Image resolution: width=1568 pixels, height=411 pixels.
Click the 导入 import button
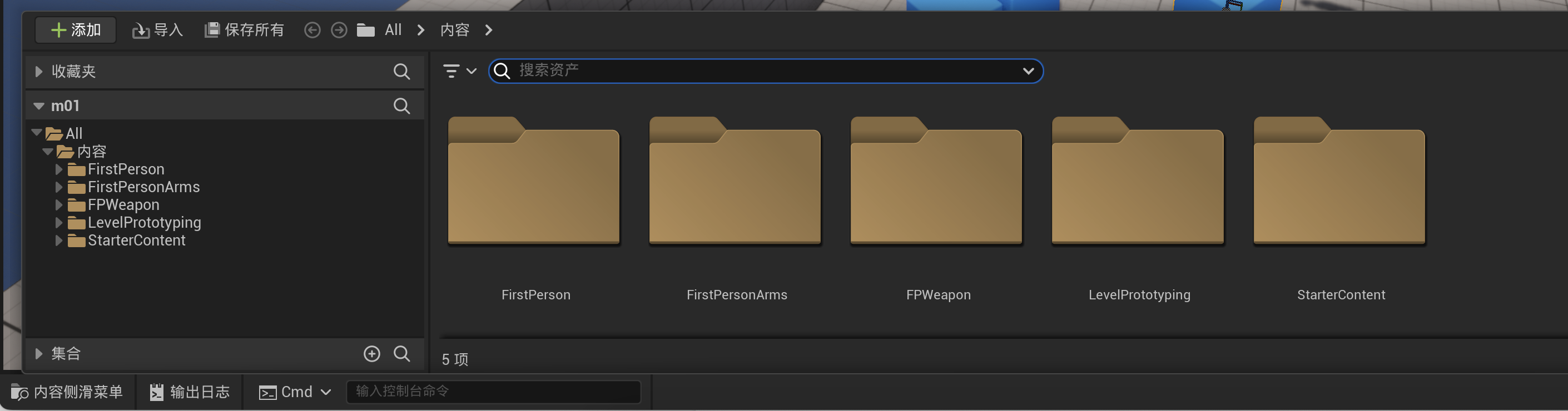click(158, 30)
